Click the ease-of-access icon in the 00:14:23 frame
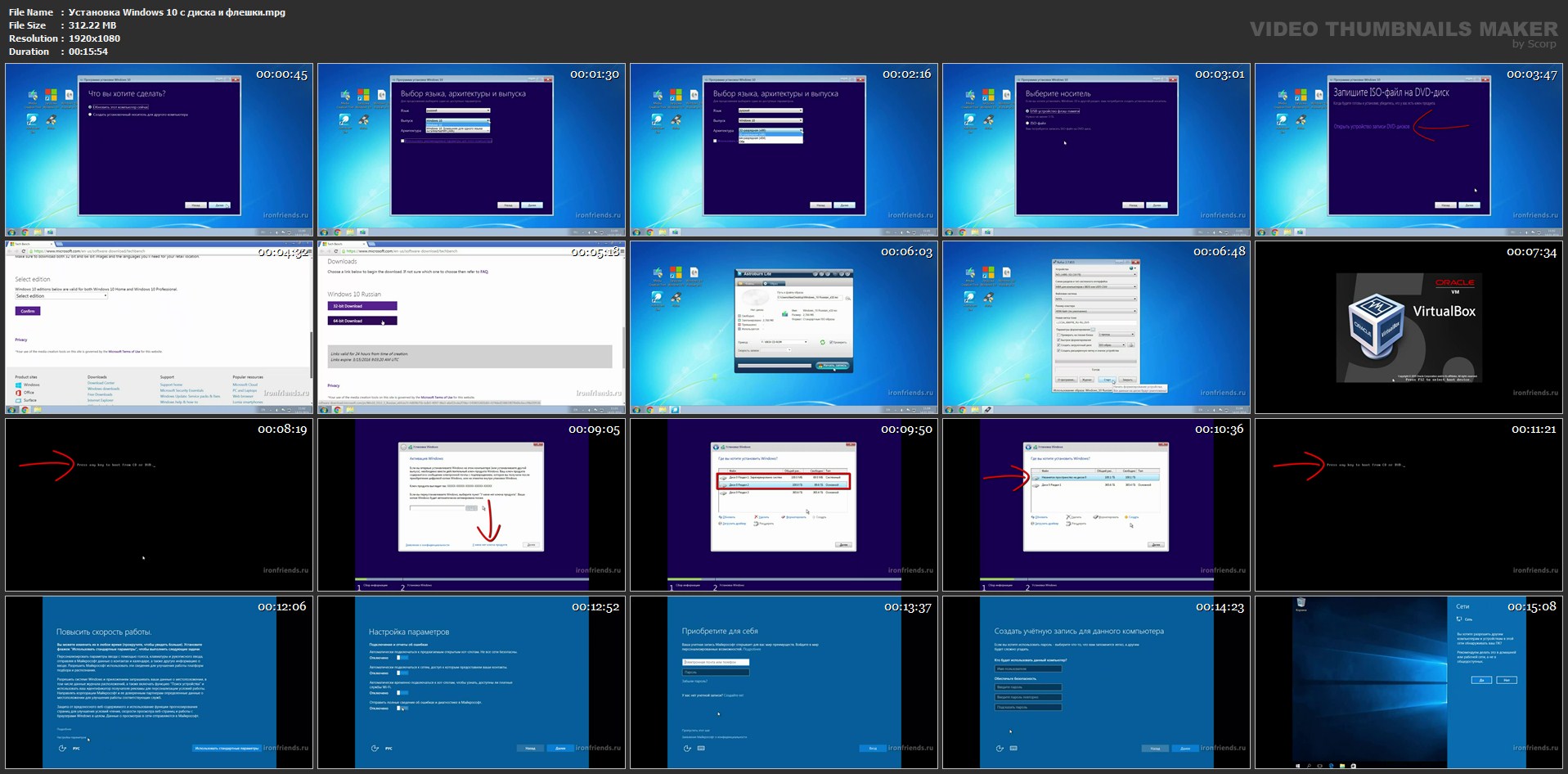This screenshot has width=1568, height=774. [x=1000, y=748]
